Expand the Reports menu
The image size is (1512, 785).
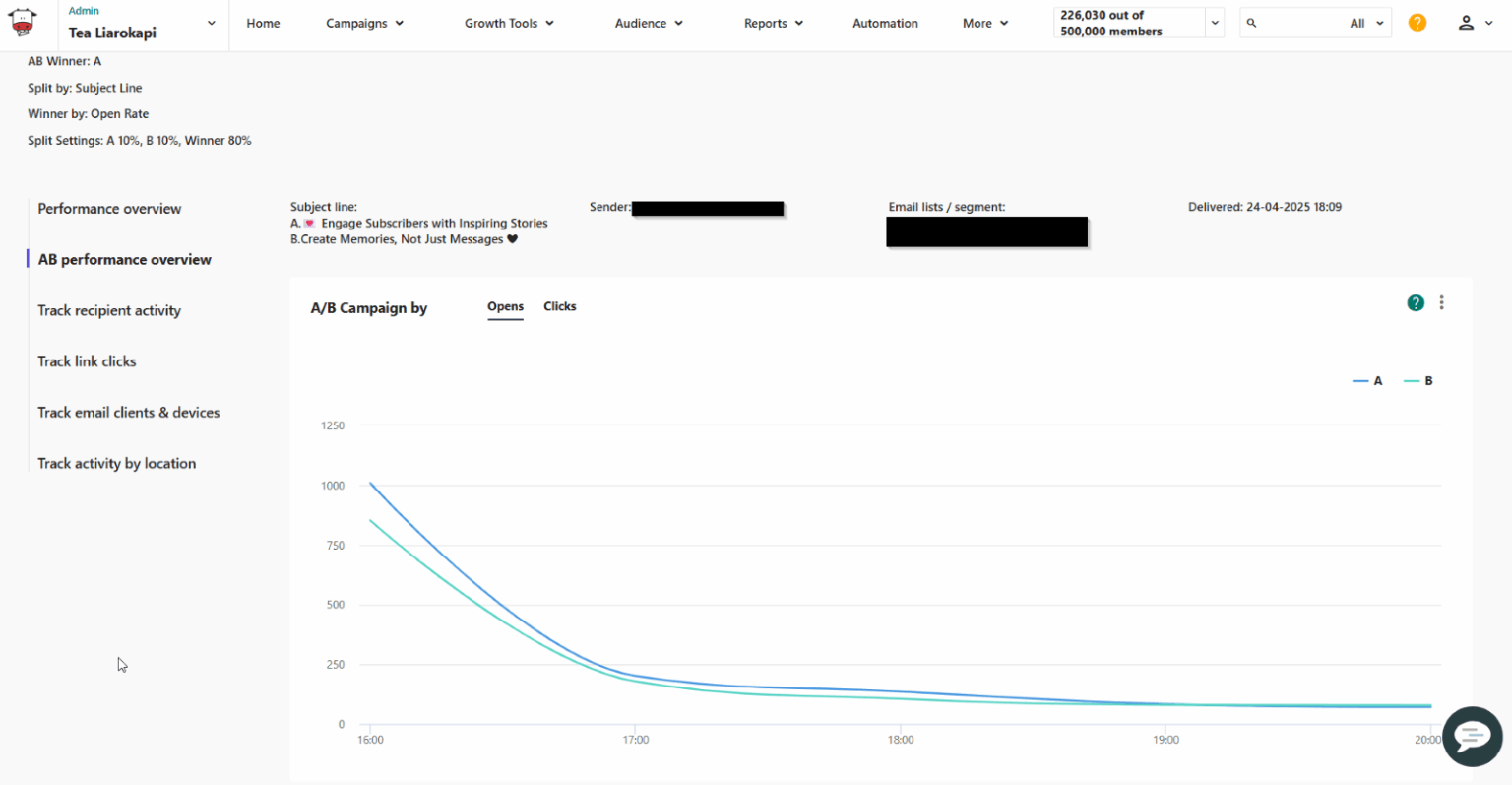pyautogui.click(x=774, y=23)
